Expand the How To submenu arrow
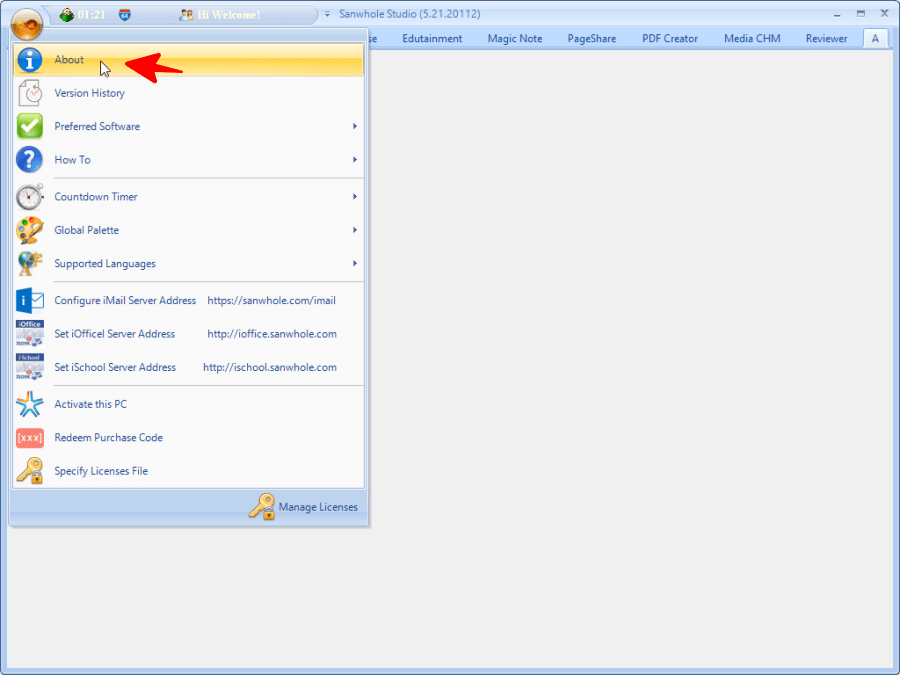 [355, 160]
